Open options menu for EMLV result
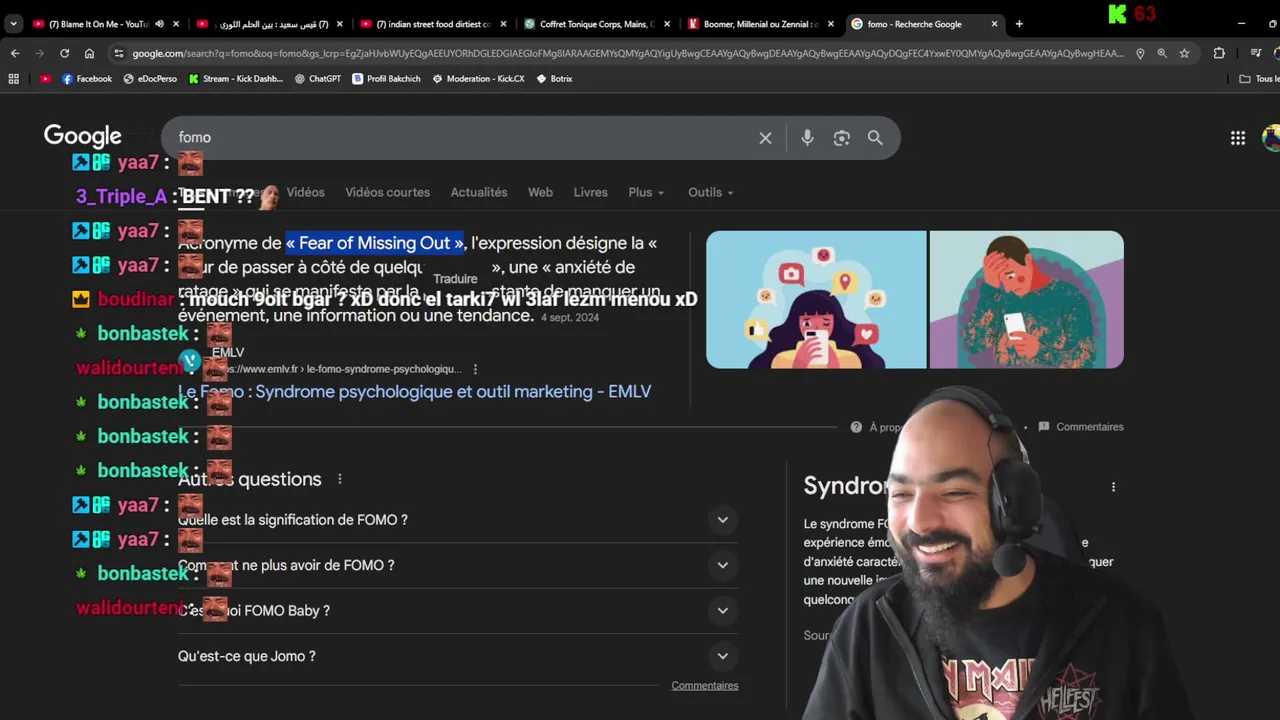The width and height of the screenshot is (1280, 720). pos(475,369)
